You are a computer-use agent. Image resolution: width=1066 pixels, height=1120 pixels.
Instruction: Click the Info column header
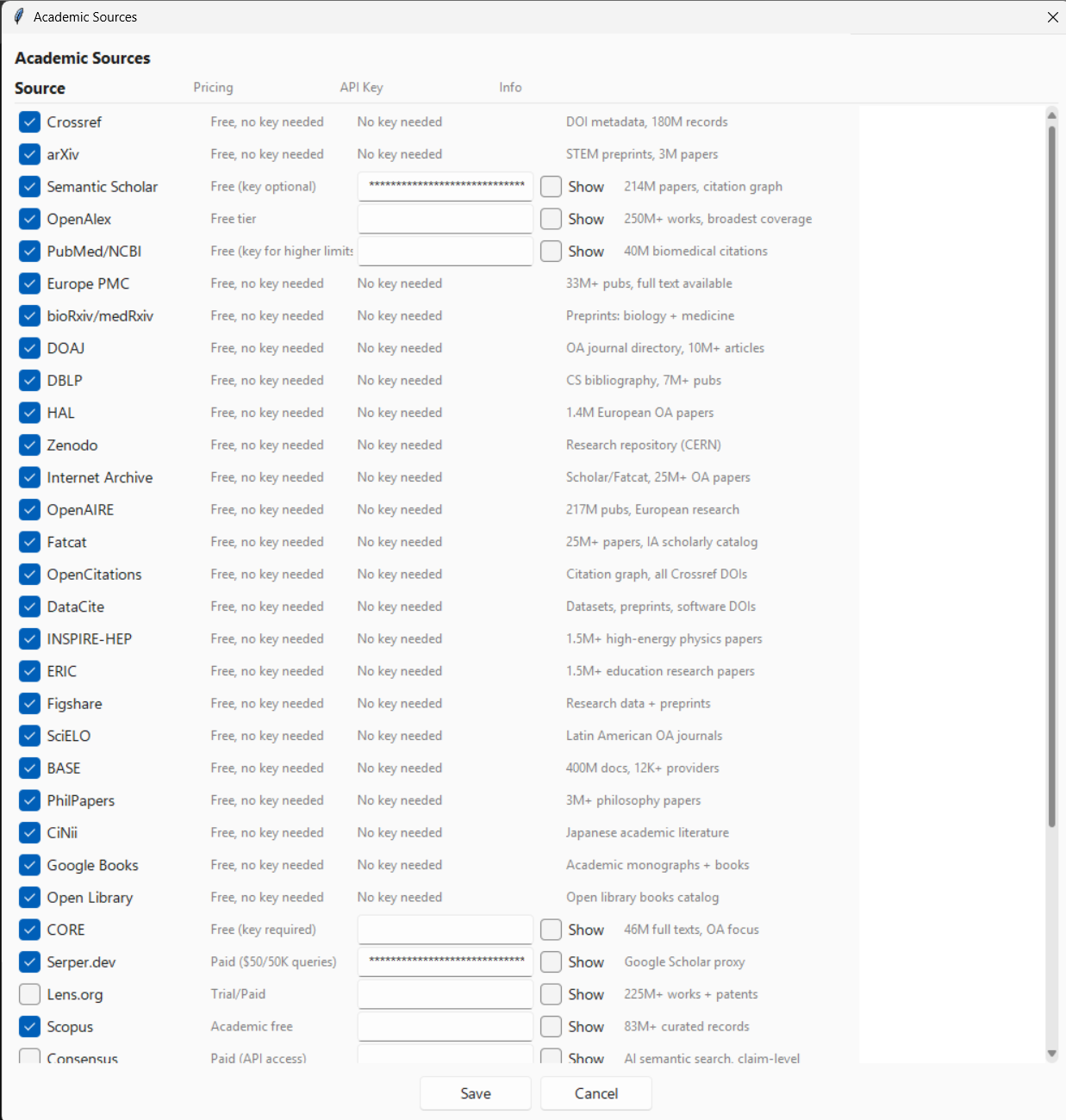[510, 87]
